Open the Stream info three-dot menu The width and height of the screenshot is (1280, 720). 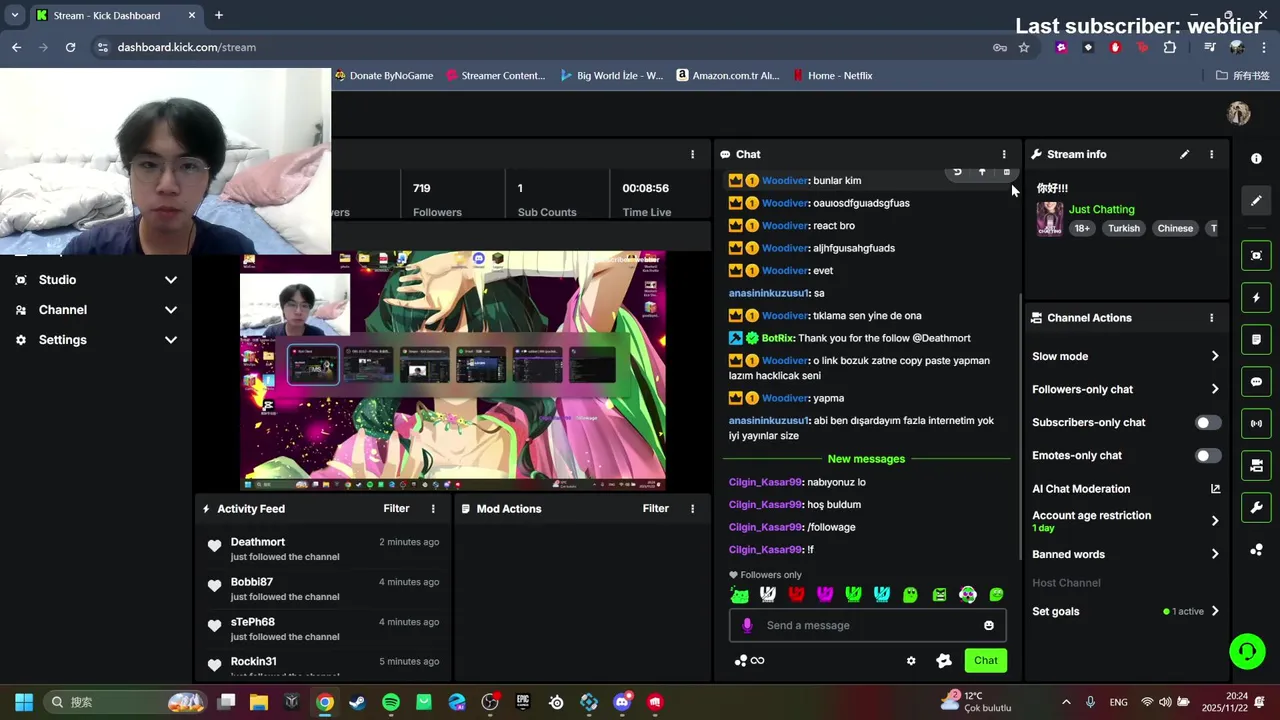[1211, 154]
